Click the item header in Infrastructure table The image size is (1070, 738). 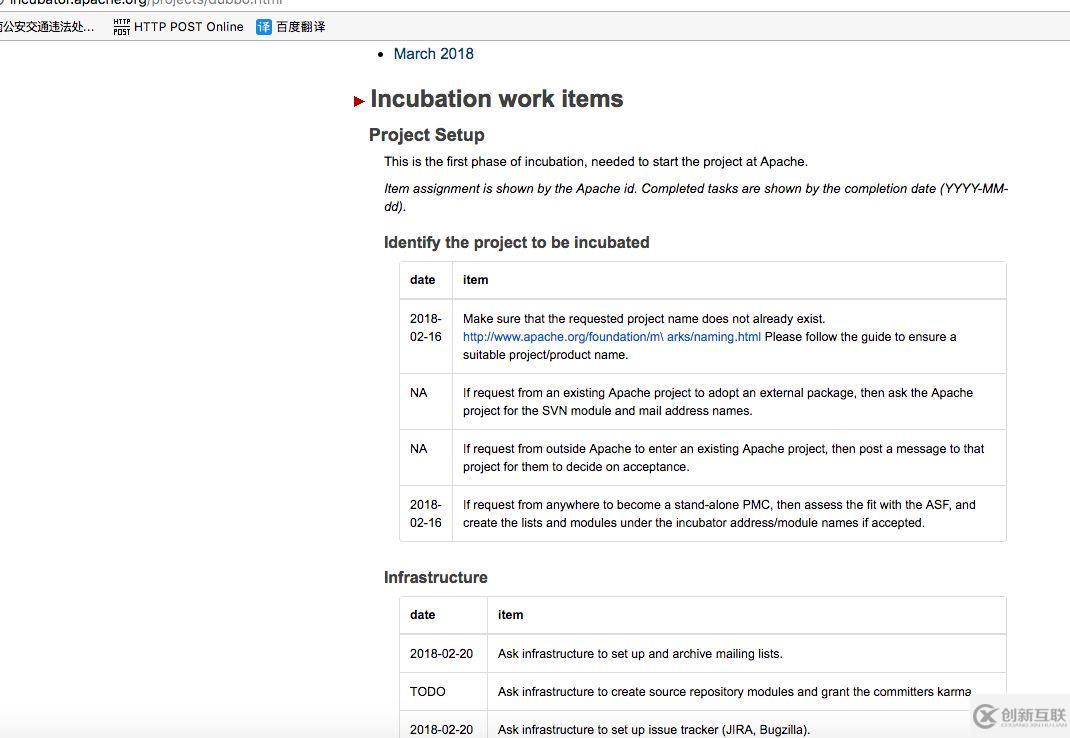tap(510, 615)
